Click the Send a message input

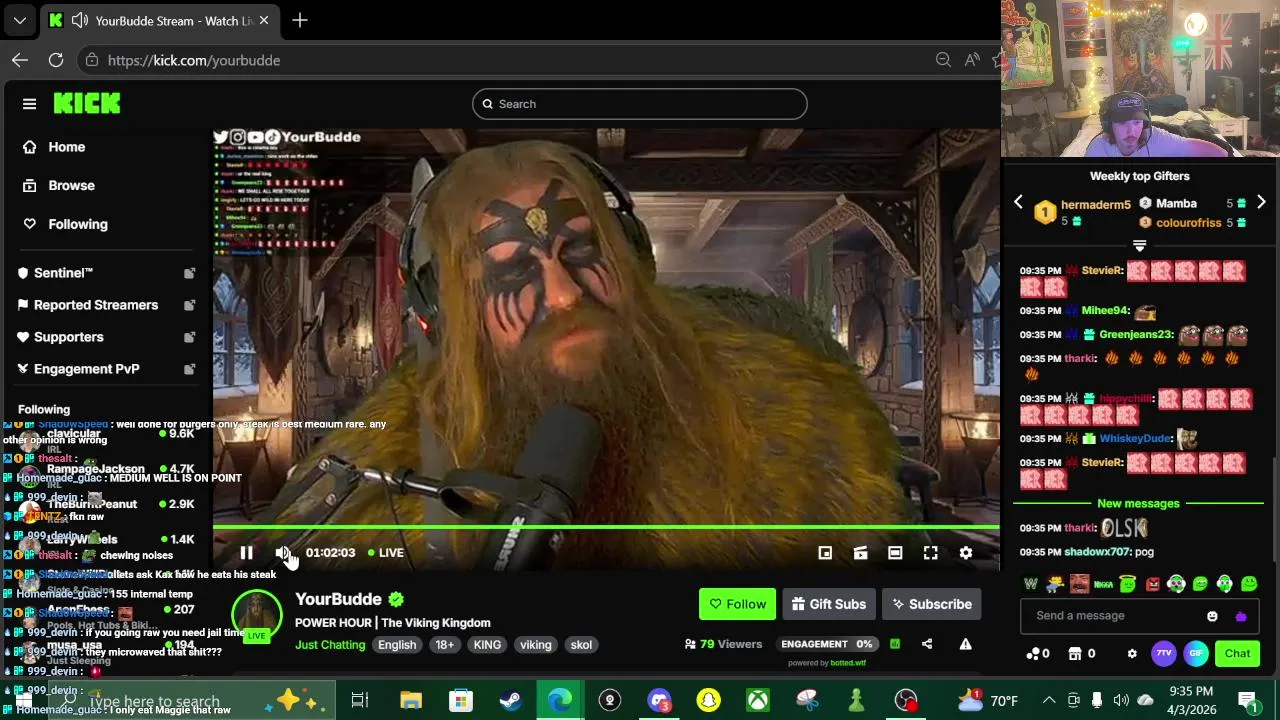(1115, 616)
